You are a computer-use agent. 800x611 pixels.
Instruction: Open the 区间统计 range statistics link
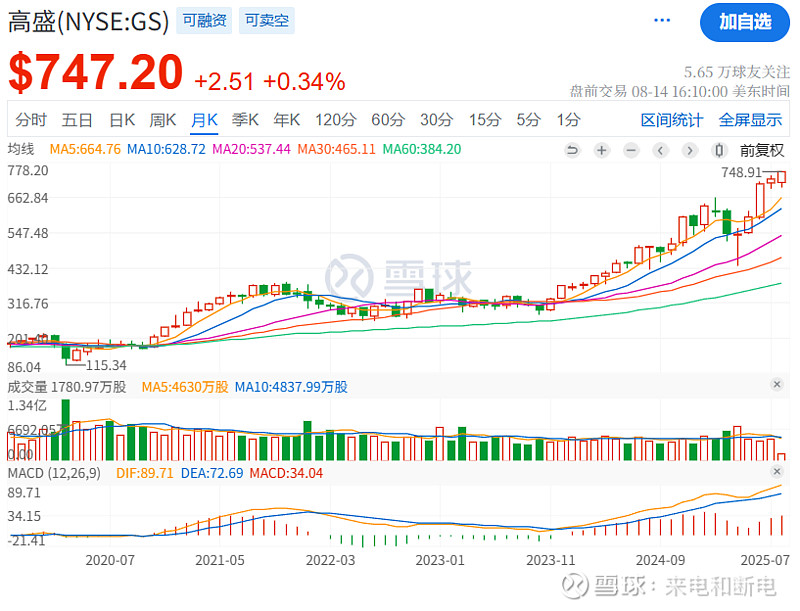[x=671, y=120]
